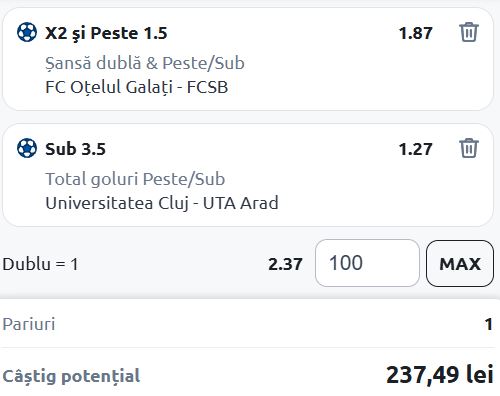The image size is (500, 396).
Task: Delete the Sub 3.5 bet
Action: tap(469, 148)
